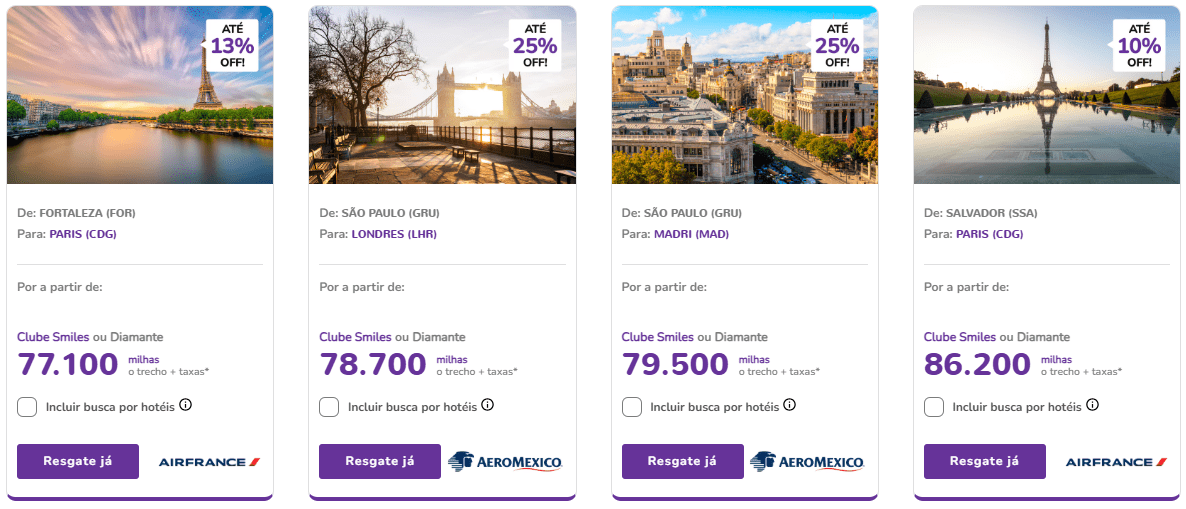Redeem the São Paulo to Londres offer
Screen dimensions: 1186x509
[380, 462]
